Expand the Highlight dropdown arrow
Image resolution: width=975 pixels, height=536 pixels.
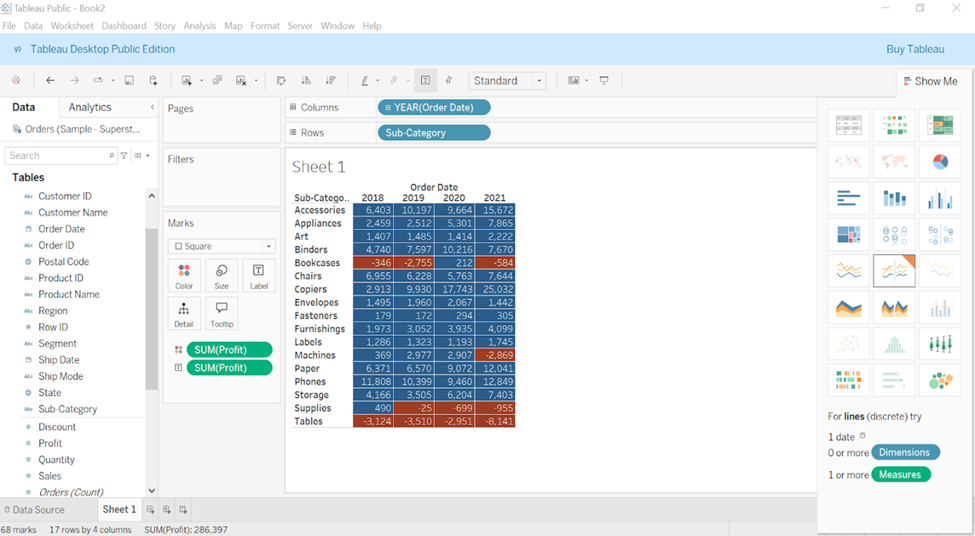point(377,81)
